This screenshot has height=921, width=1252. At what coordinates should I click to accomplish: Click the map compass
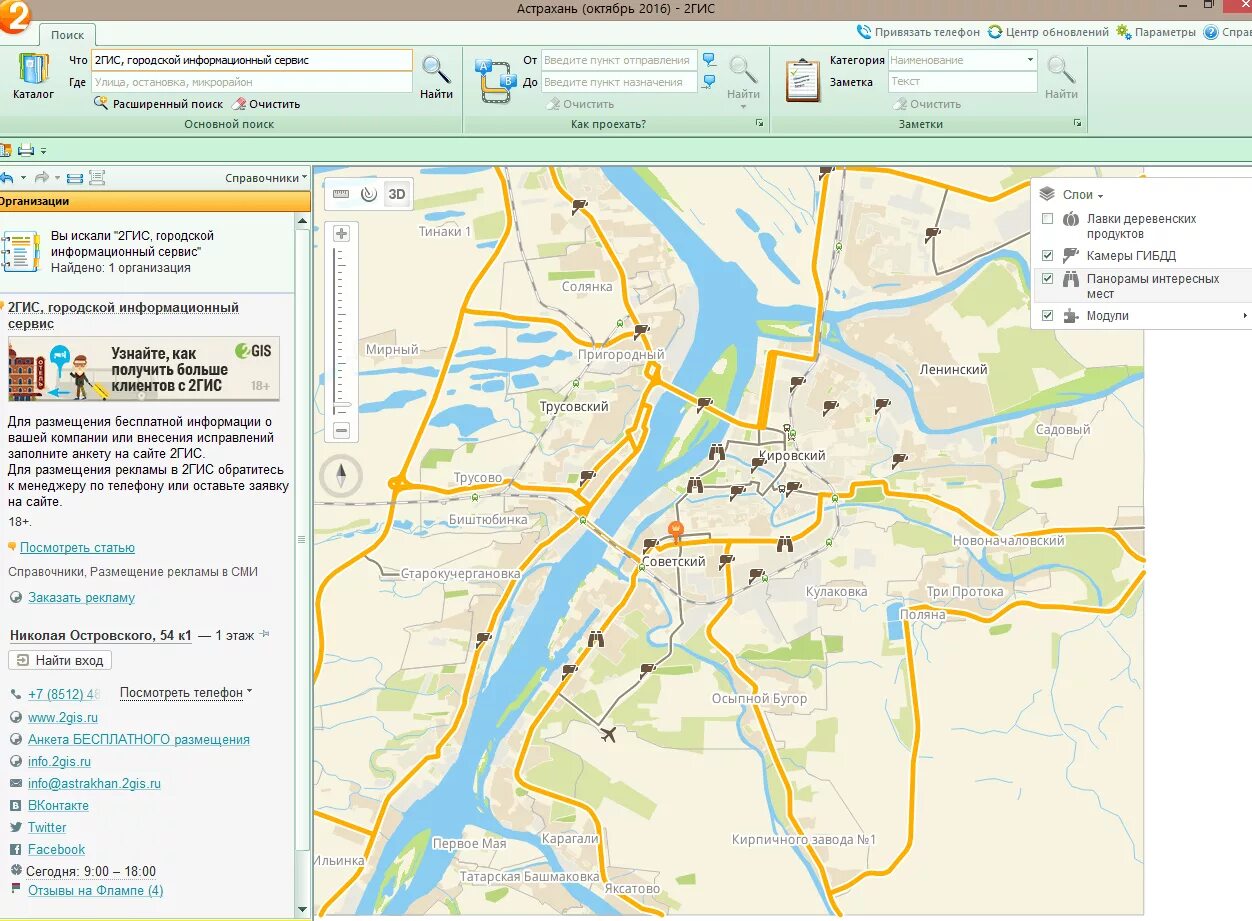point(341,475)
